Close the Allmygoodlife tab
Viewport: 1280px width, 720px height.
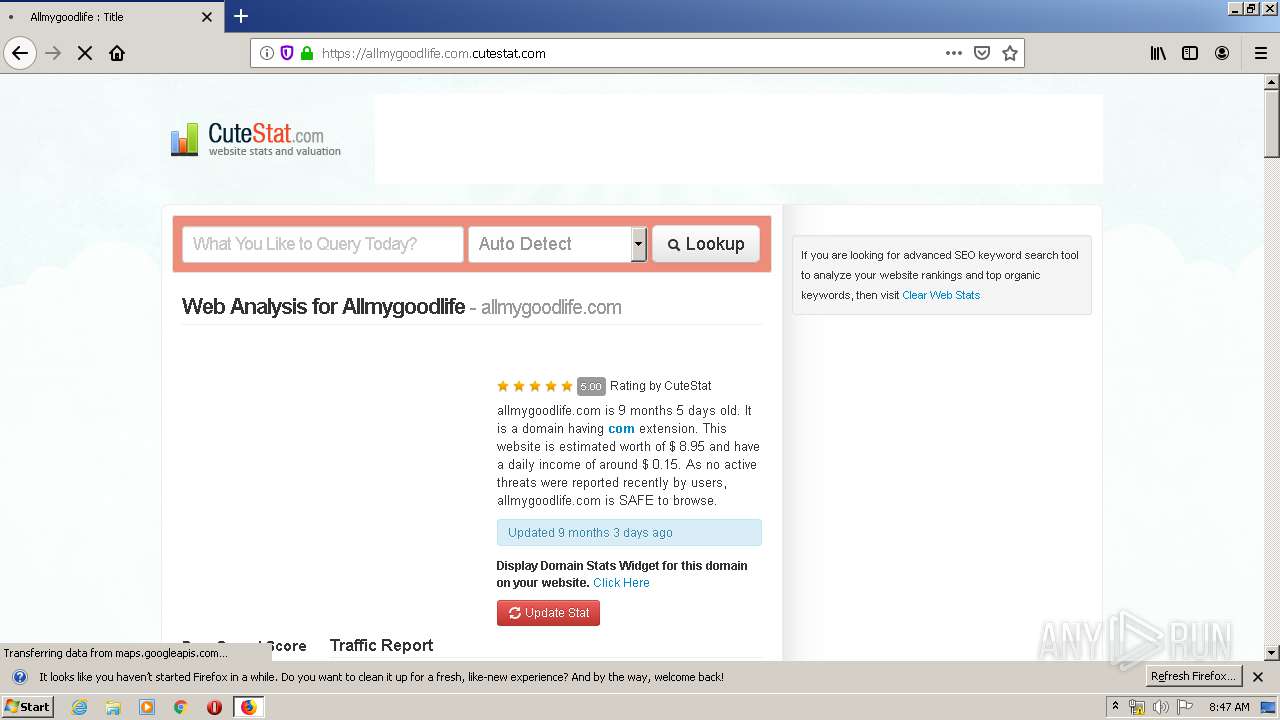tap(207, 17)
